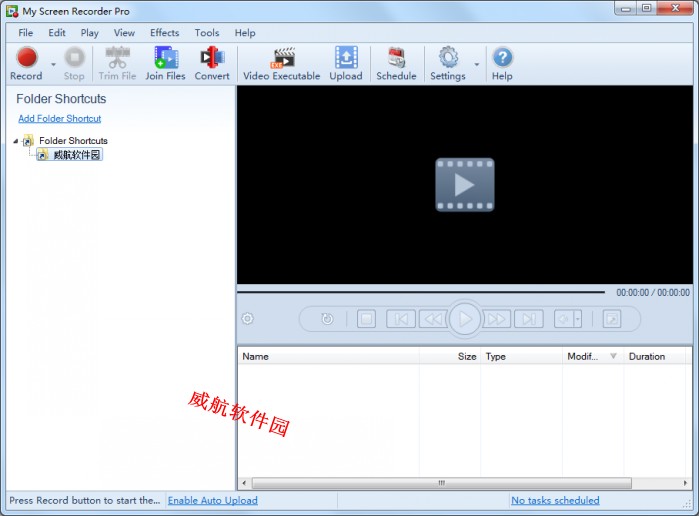Sort file list by Modified column
699x516 pixels.
click(593, 356)
